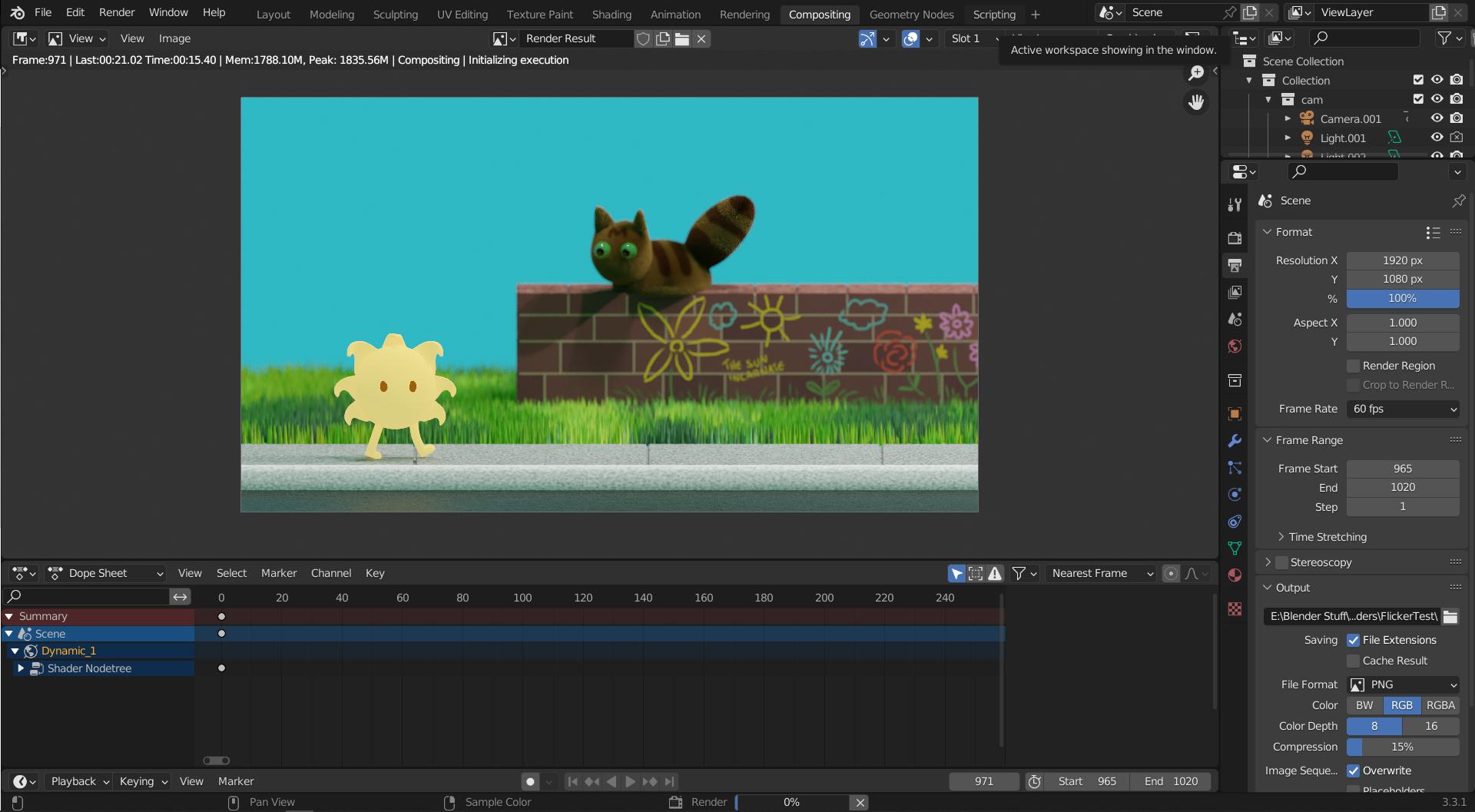Open the World Properties tab
Image resolution: width=1475 pixels, height=812 pixels.
pos(1235,346)
